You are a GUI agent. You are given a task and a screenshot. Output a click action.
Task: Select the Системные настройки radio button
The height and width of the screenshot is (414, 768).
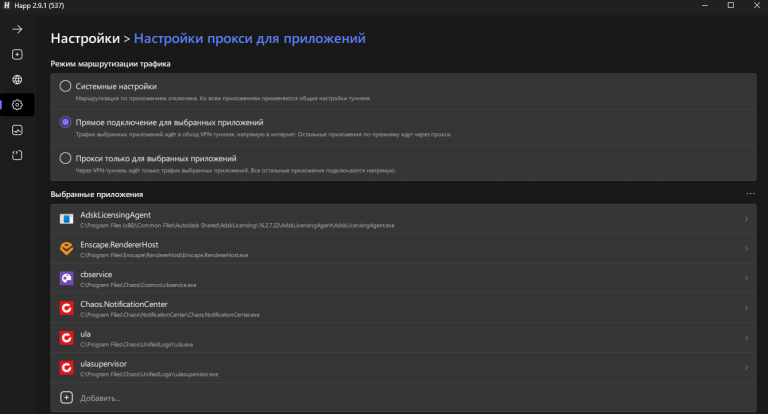[65, 86]
